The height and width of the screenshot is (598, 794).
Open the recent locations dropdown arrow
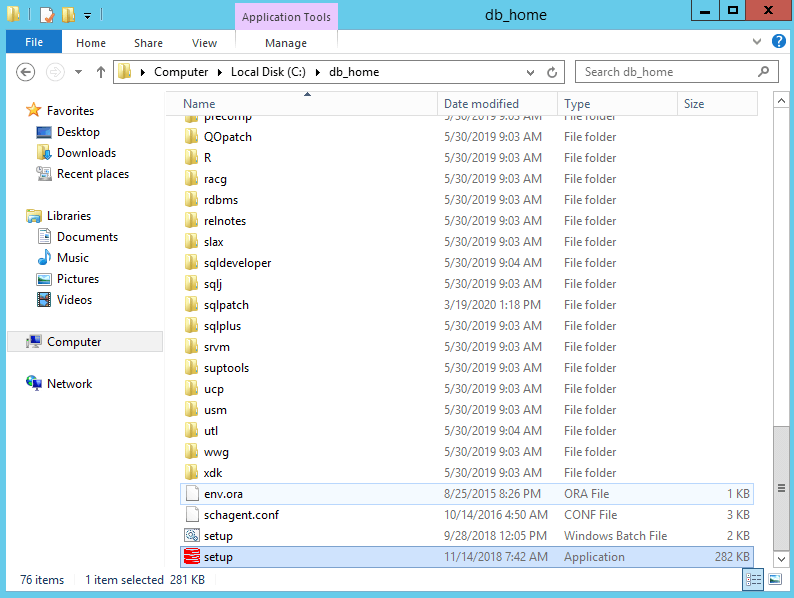pos(78,72)
